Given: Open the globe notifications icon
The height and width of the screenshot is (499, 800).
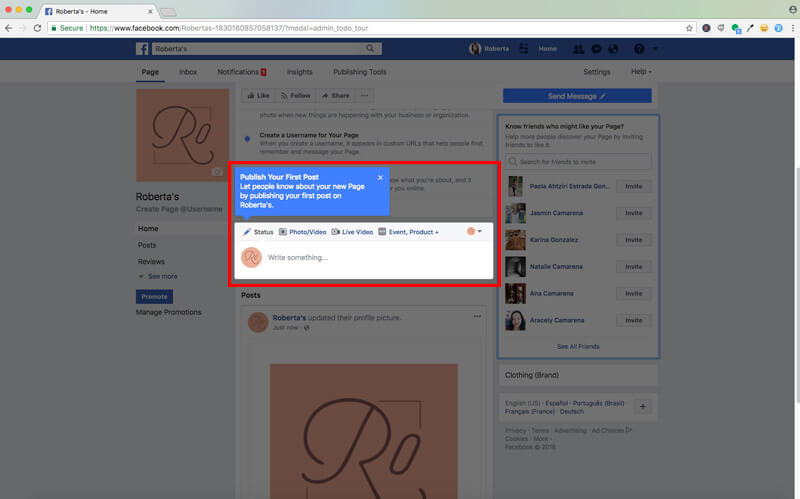Looking at the screenshot, I should [613, 49].
